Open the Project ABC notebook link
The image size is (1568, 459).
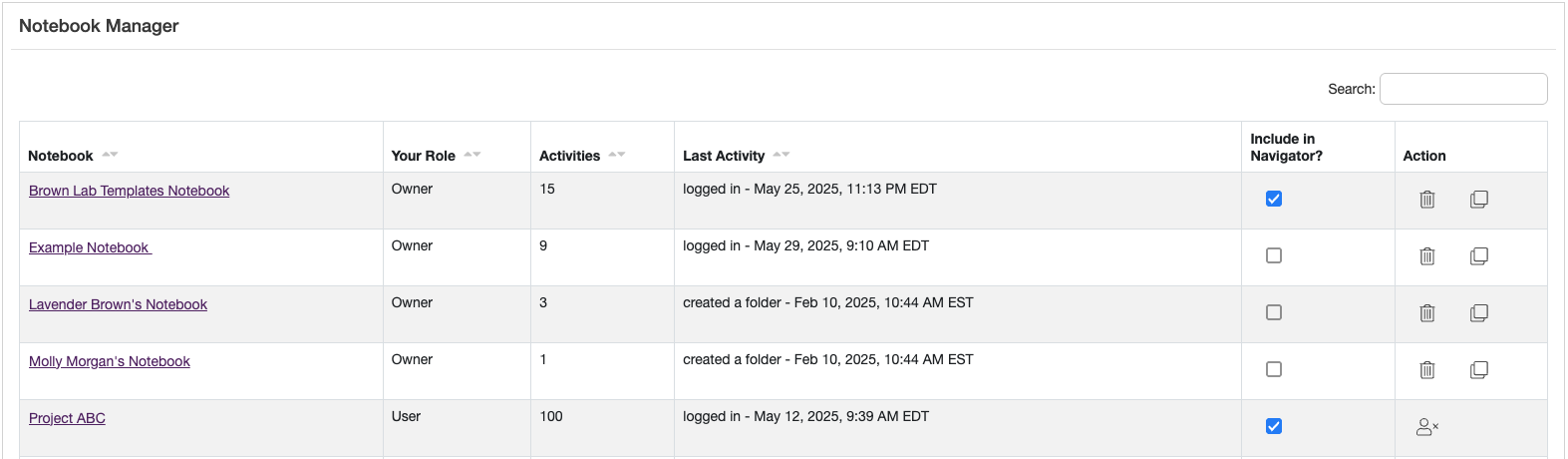click(67, 418)
